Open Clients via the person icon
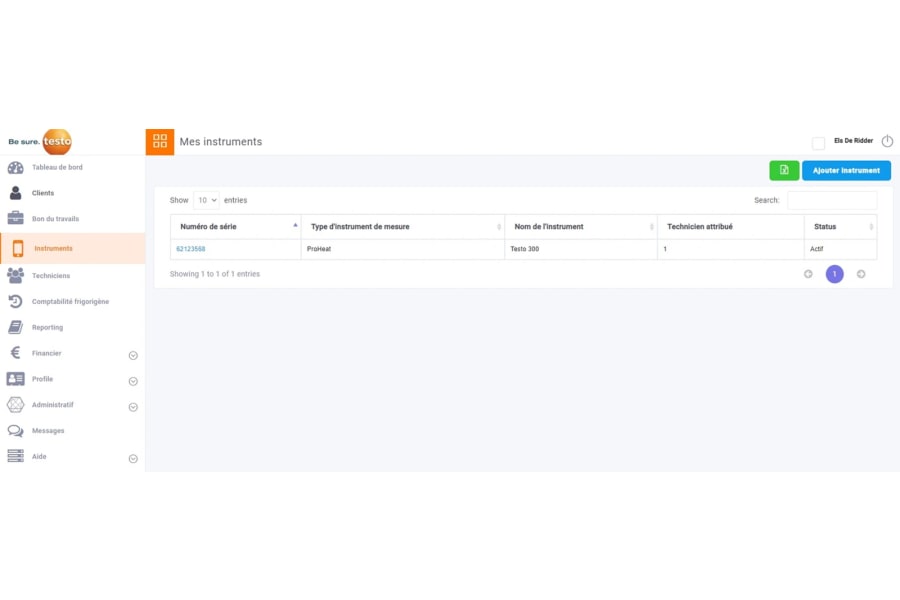This screenshot has height=600, width=900. 15,193
